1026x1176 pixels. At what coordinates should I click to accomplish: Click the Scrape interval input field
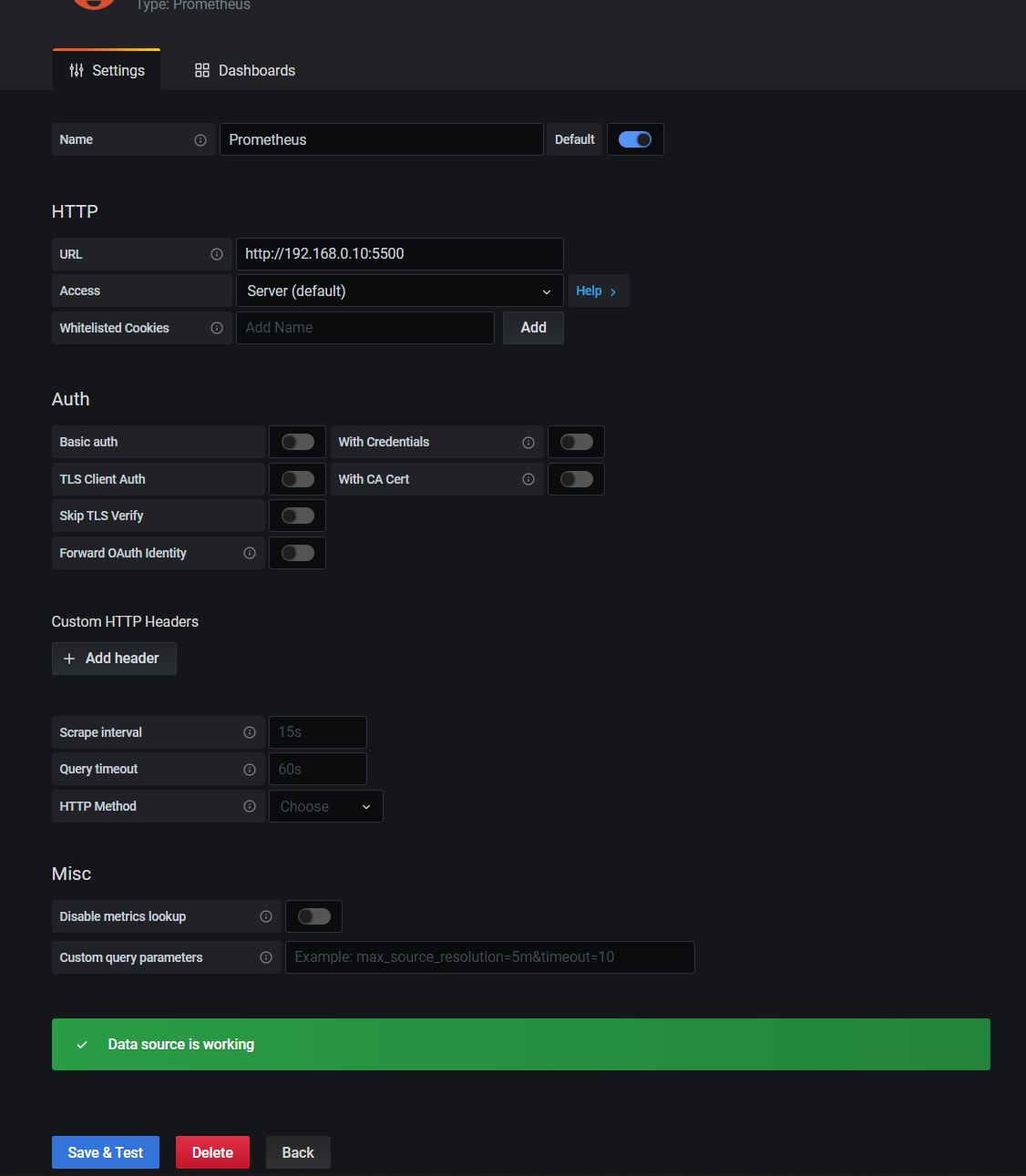coord(318,732)
